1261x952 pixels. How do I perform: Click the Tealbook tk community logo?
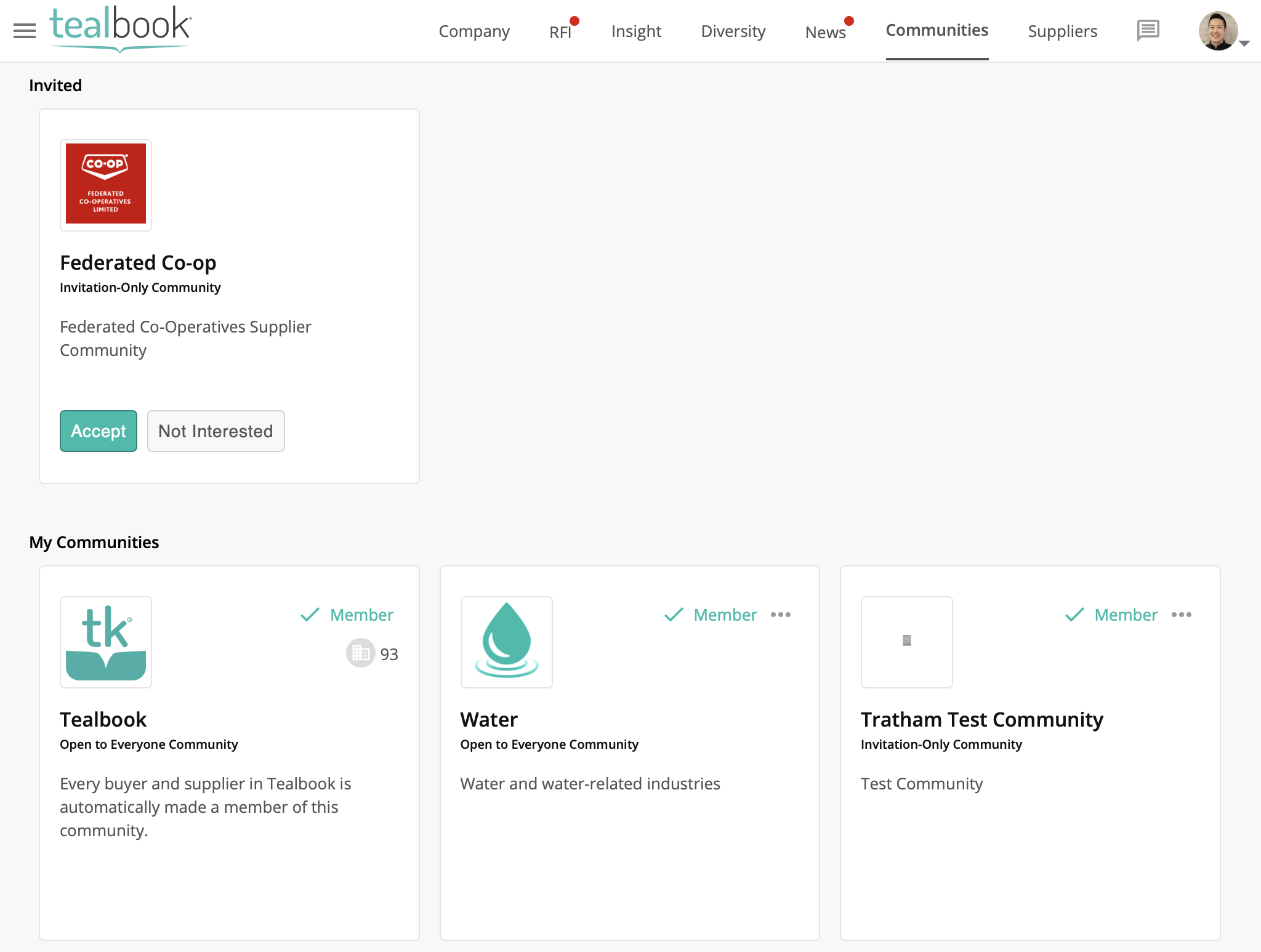coord(106,642)
